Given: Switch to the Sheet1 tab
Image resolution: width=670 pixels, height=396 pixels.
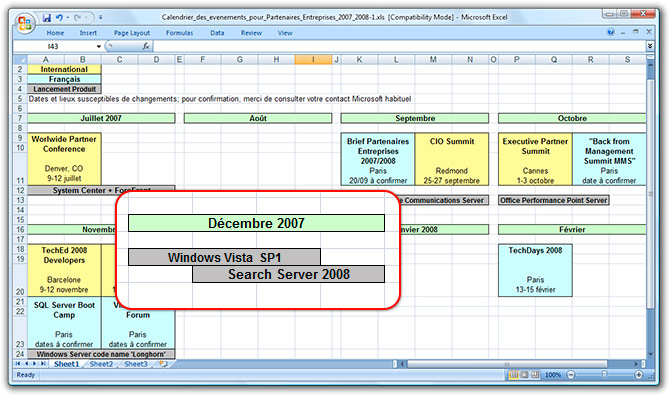Looking at the screenshot, I should point(66,364).
